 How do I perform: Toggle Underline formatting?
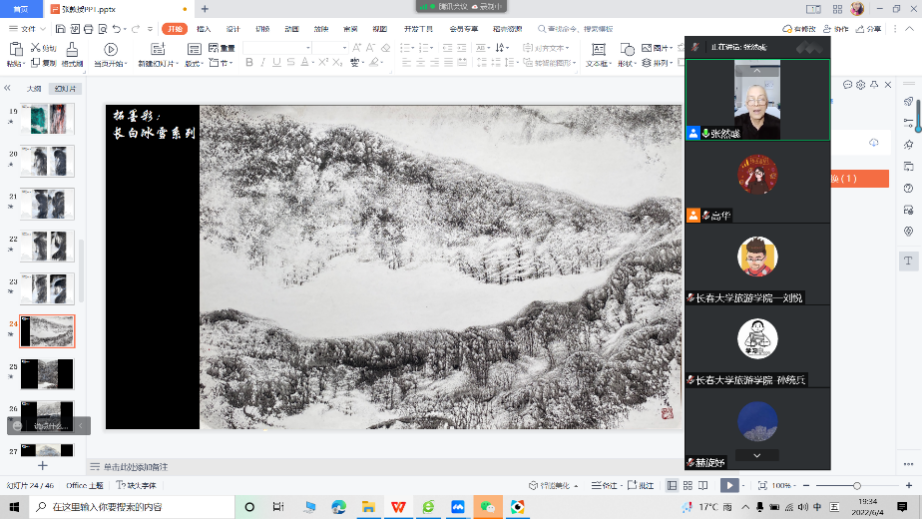point(276,62)
